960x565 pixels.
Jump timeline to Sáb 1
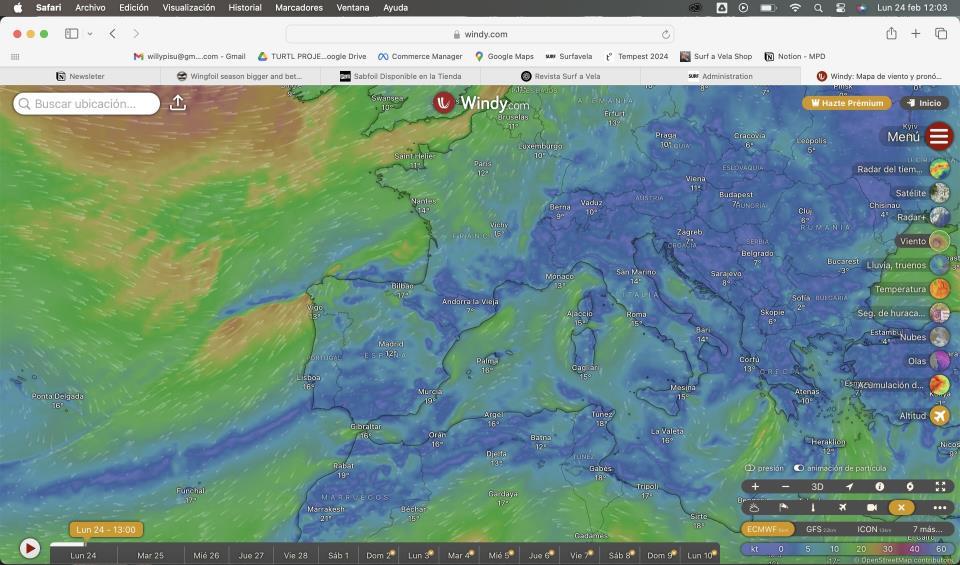(339, 555)
